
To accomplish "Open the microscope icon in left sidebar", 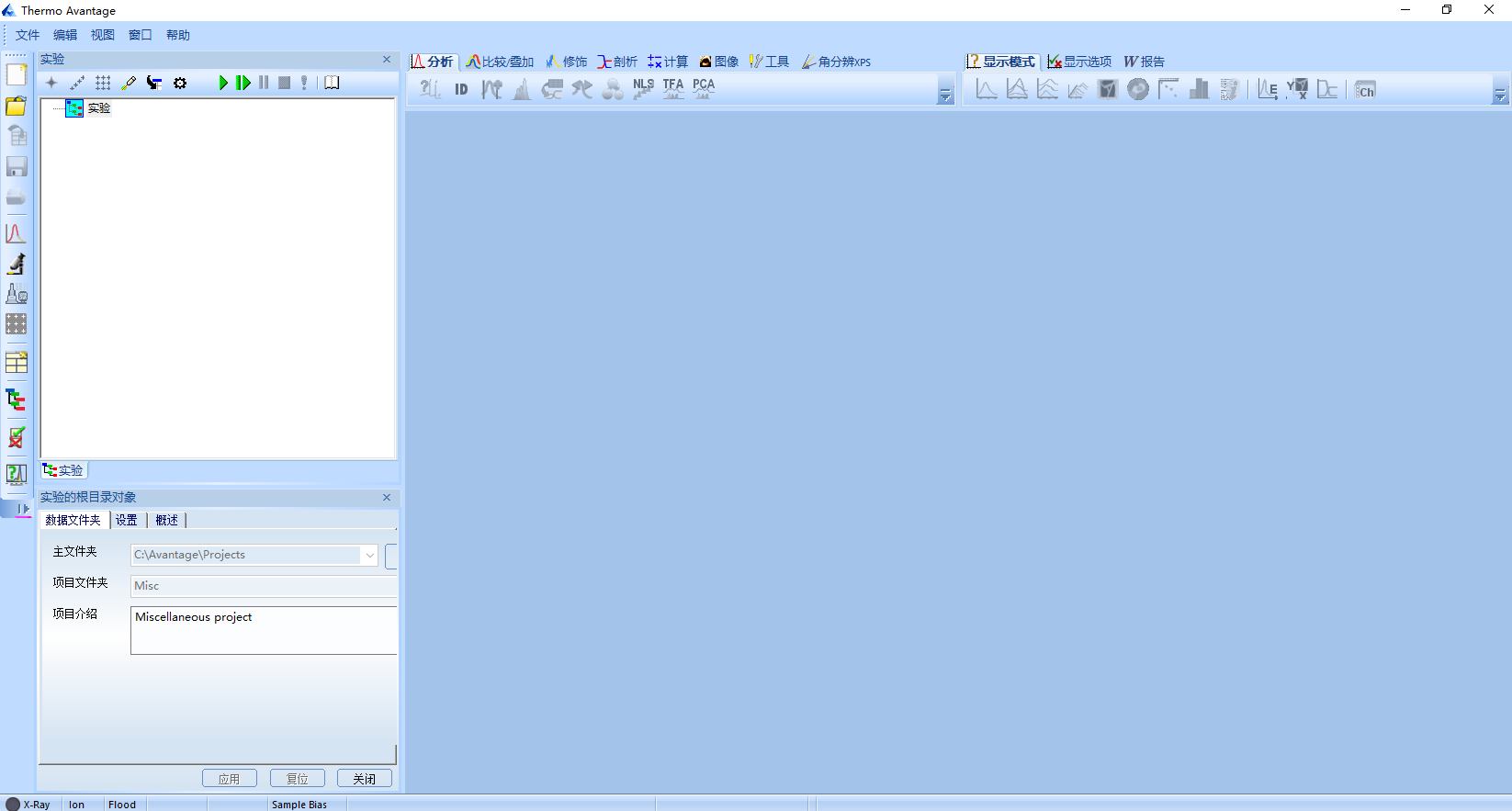I will (17, 265).
